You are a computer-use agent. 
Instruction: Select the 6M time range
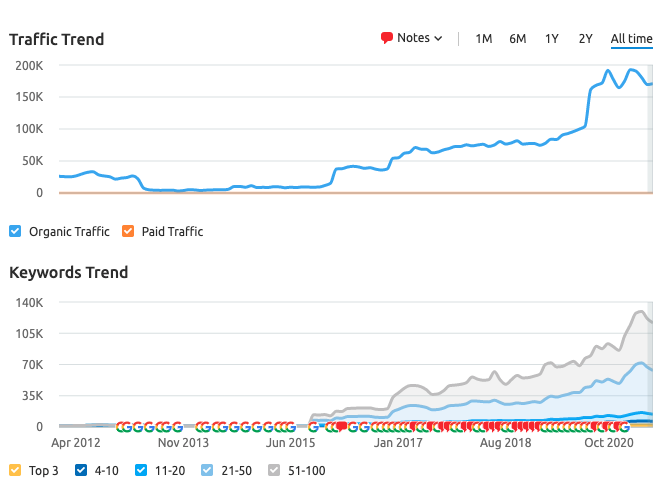point(517,39)
